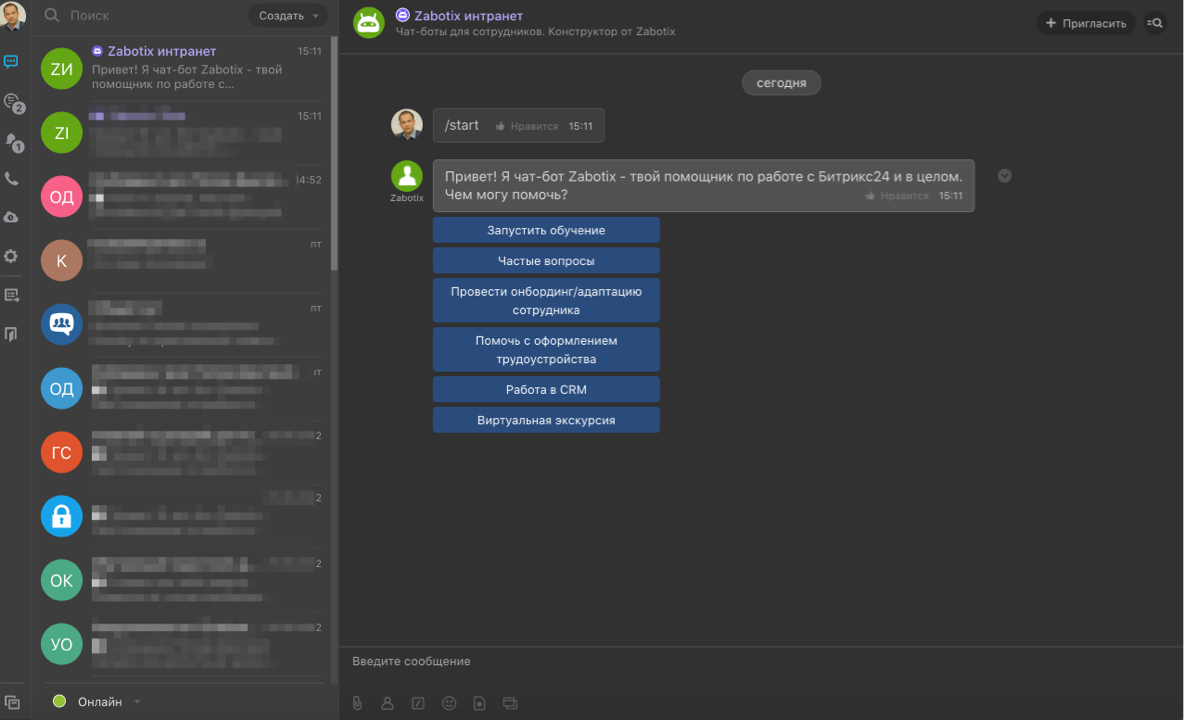Click the slash command icon below input
The image size is (1184, 720).
point(418,703)
